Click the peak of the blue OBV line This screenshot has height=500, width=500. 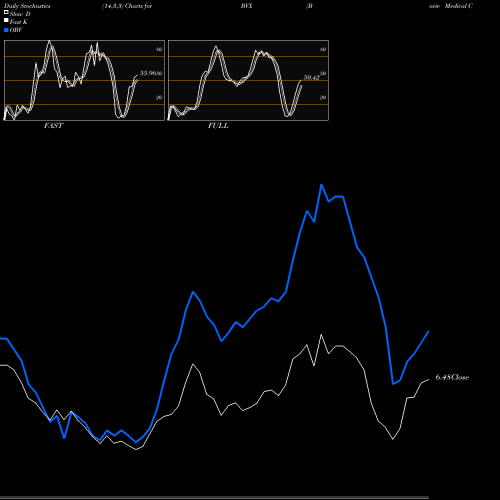click(x=321, y=185)
